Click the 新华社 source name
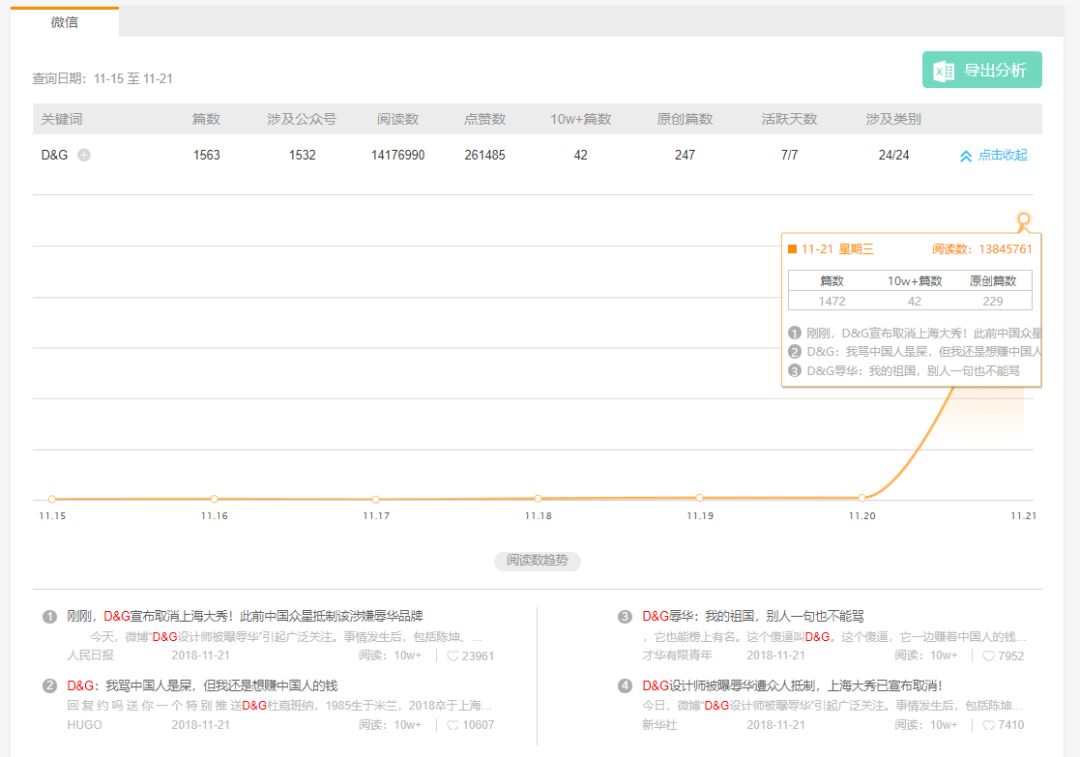The width and height of the screenshot is (1080, 757). pyautogui.click(x=660, y=725)
